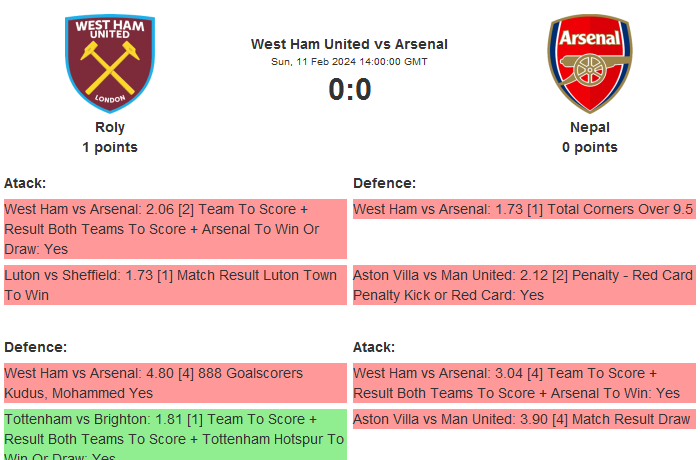Image resolution: width=700 pixels, height=460 pixels.
Task: Select the Total Corners Over 9.5 bet
Action: tap(523, 209)
